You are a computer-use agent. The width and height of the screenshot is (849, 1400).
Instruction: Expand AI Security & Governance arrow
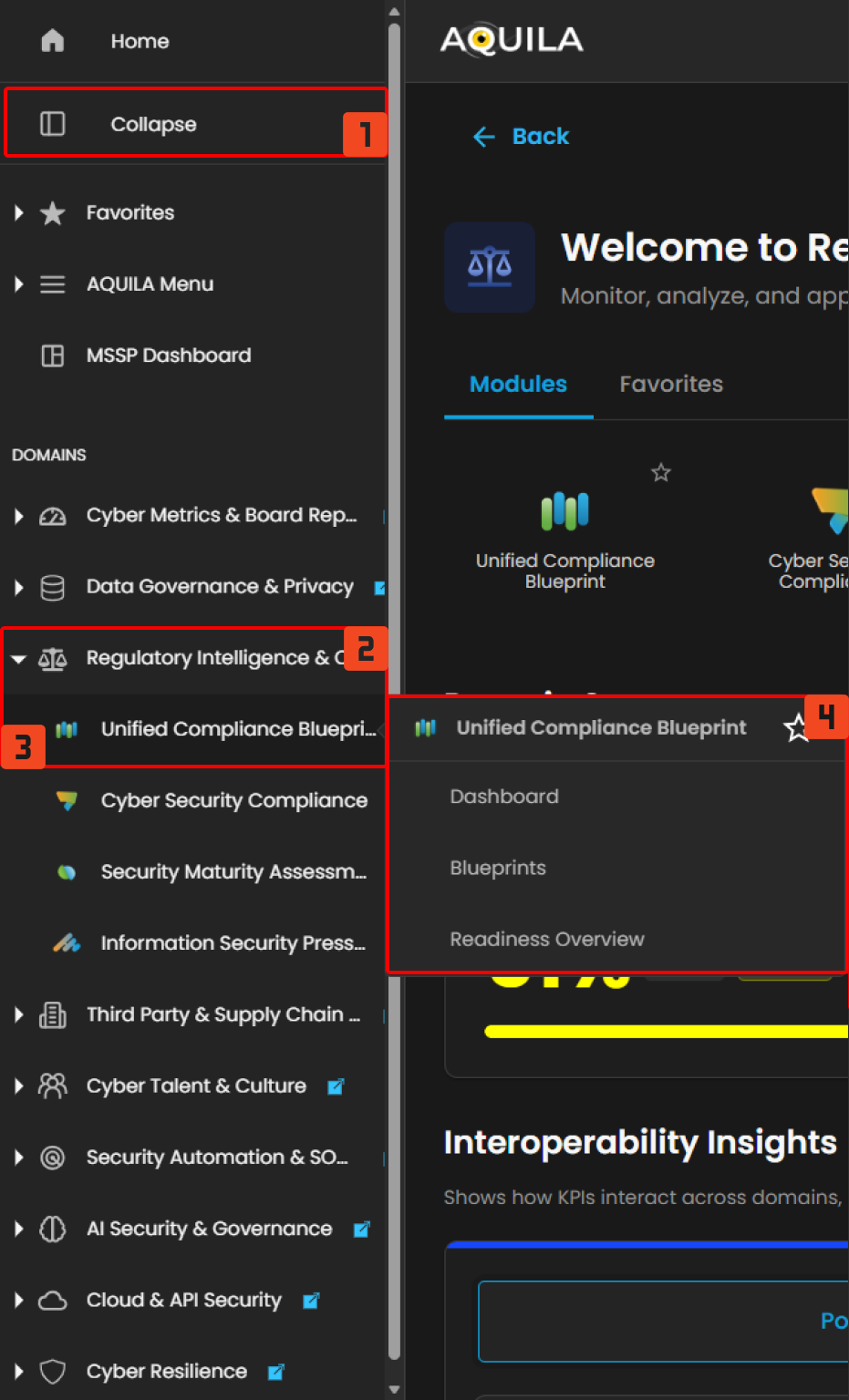point(18,1230)
